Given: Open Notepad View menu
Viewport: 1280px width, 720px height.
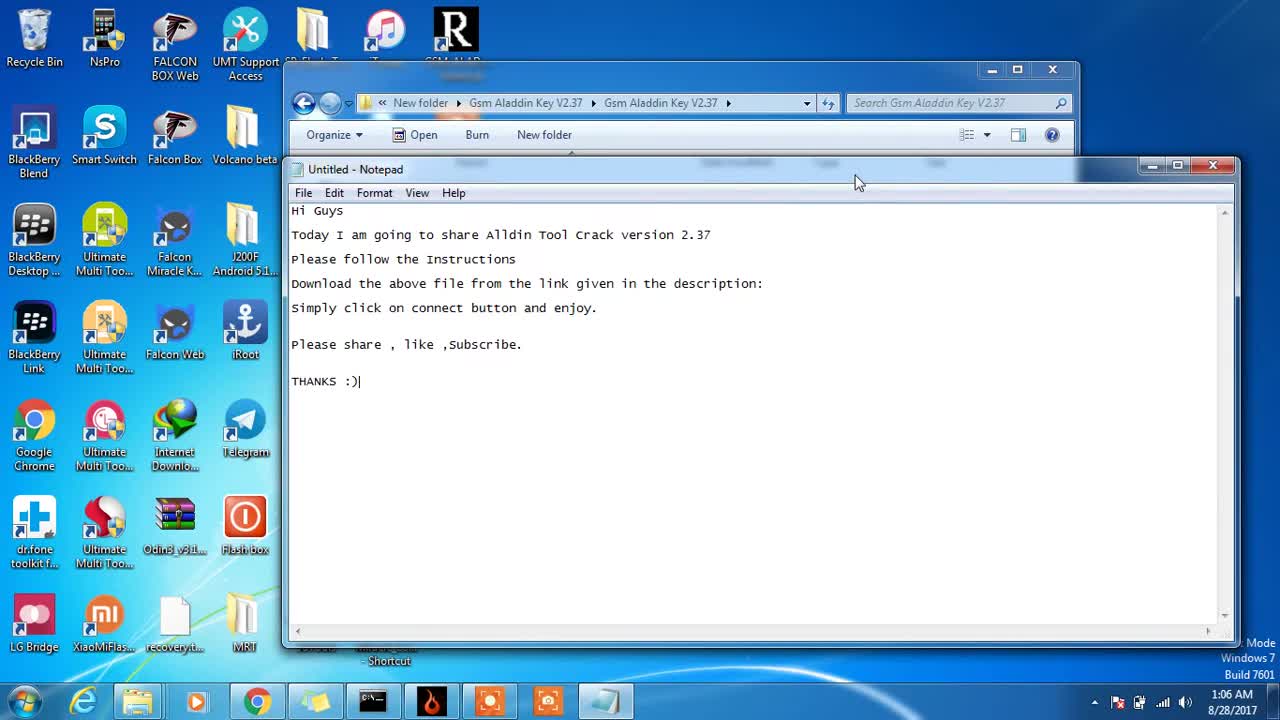Looking at the screenshot, I should point(417,193).
